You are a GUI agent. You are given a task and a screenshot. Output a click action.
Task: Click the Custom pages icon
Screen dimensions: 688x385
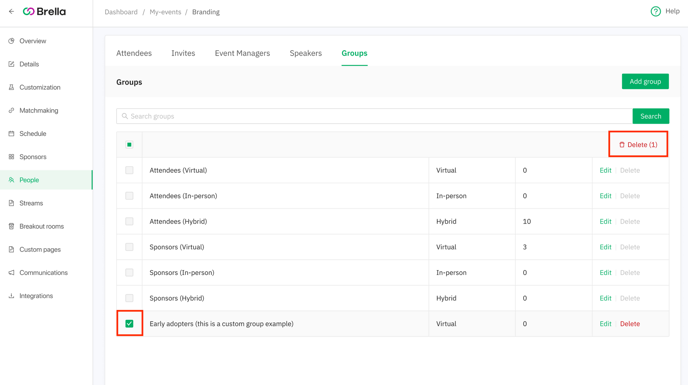coord(11,249)
